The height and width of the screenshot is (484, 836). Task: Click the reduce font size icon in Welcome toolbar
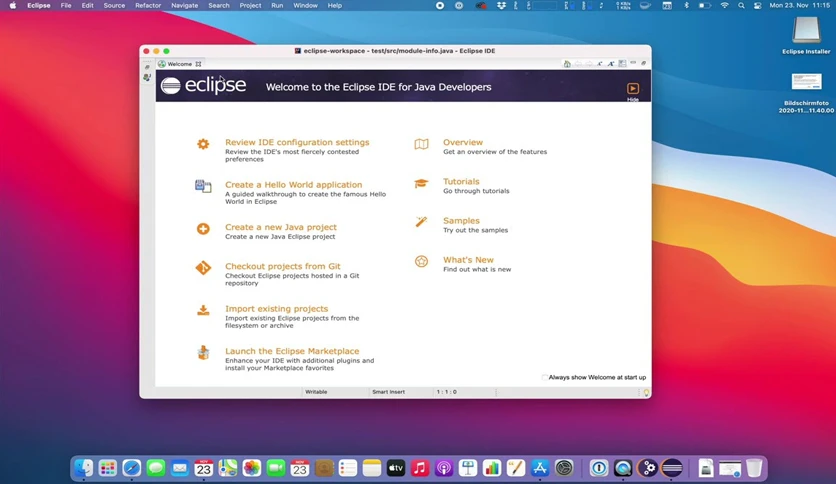[x=600, y=64]
